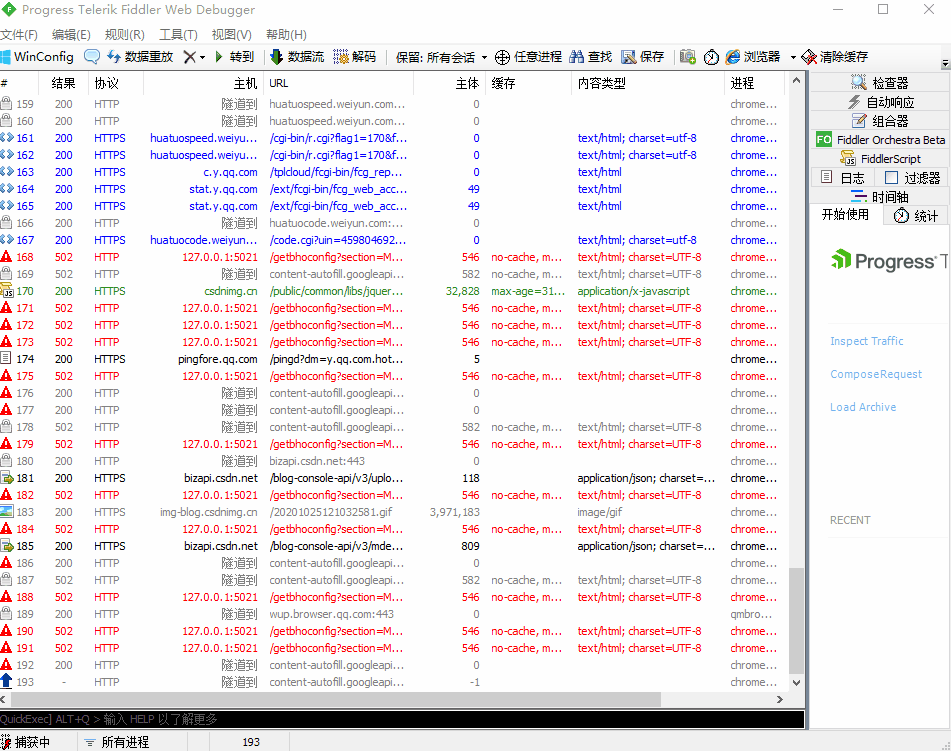
Task: Click the lock icon on session 159
Action: pyautogui.click(x=6, y=104)
